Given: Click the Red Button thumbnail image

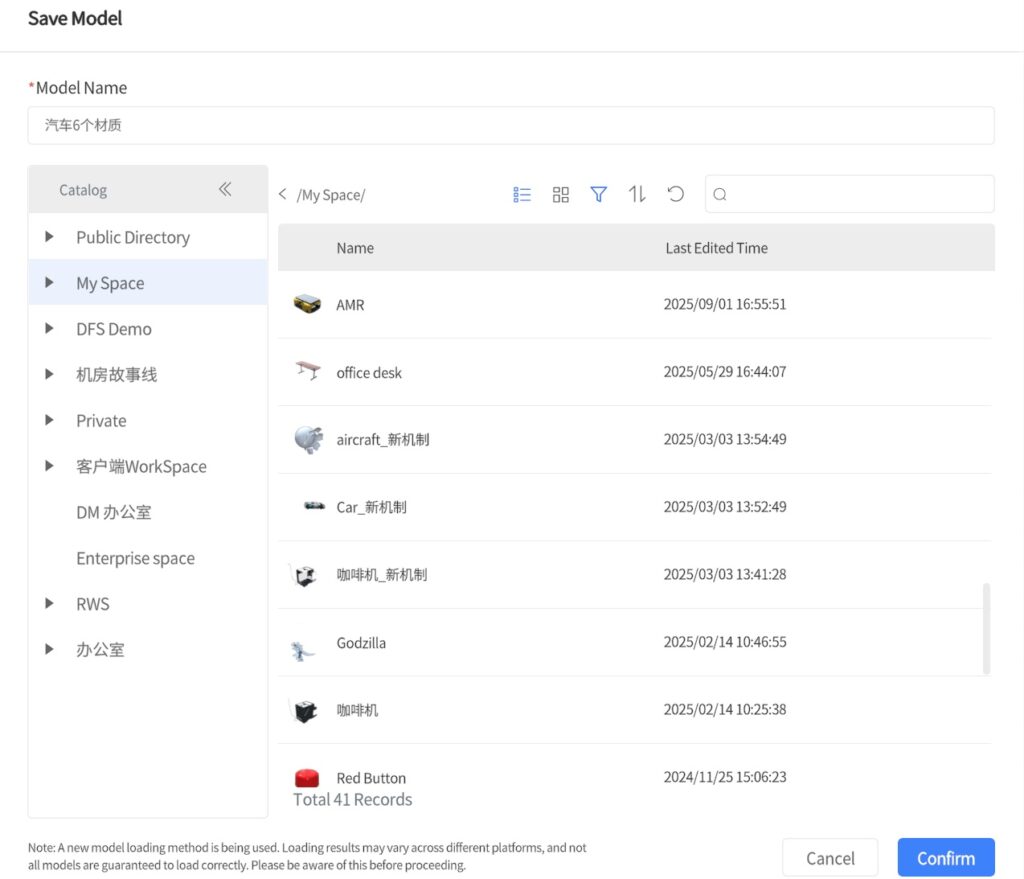Looking at the screenshot, I should click(x=308, y=776).
